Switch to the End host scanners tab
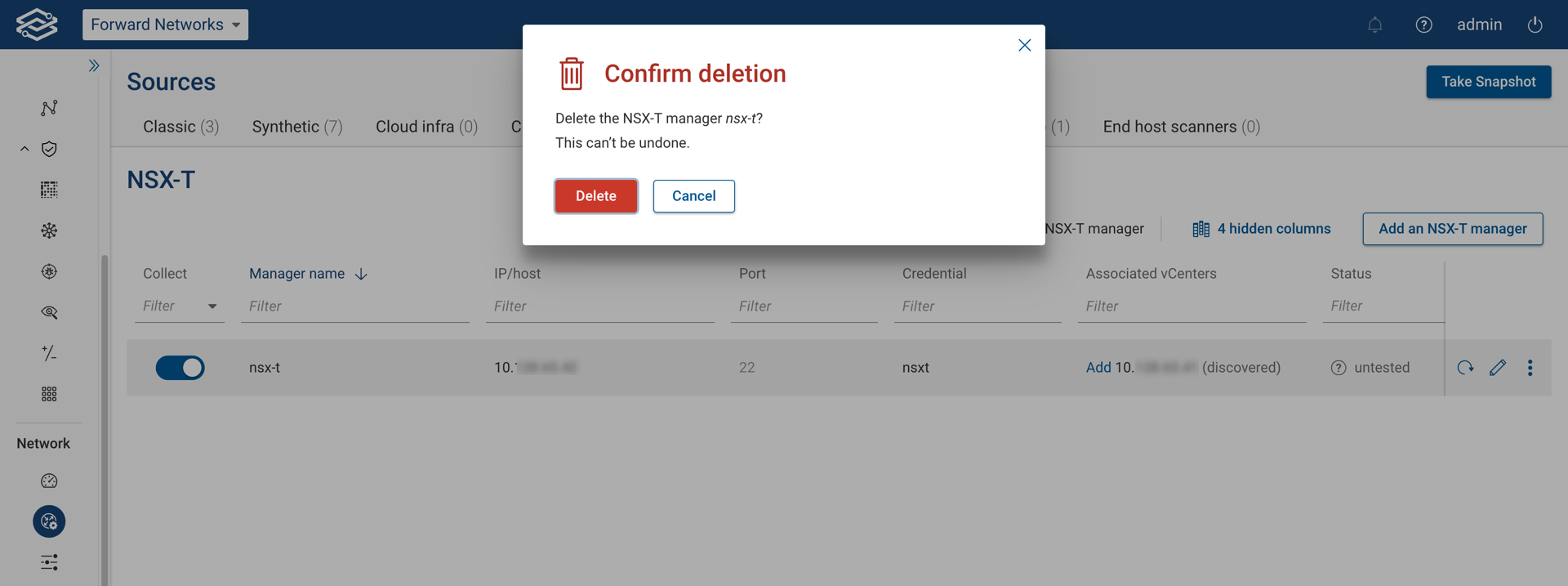This screenshot has width=1568, height=586. (1181, 127)
